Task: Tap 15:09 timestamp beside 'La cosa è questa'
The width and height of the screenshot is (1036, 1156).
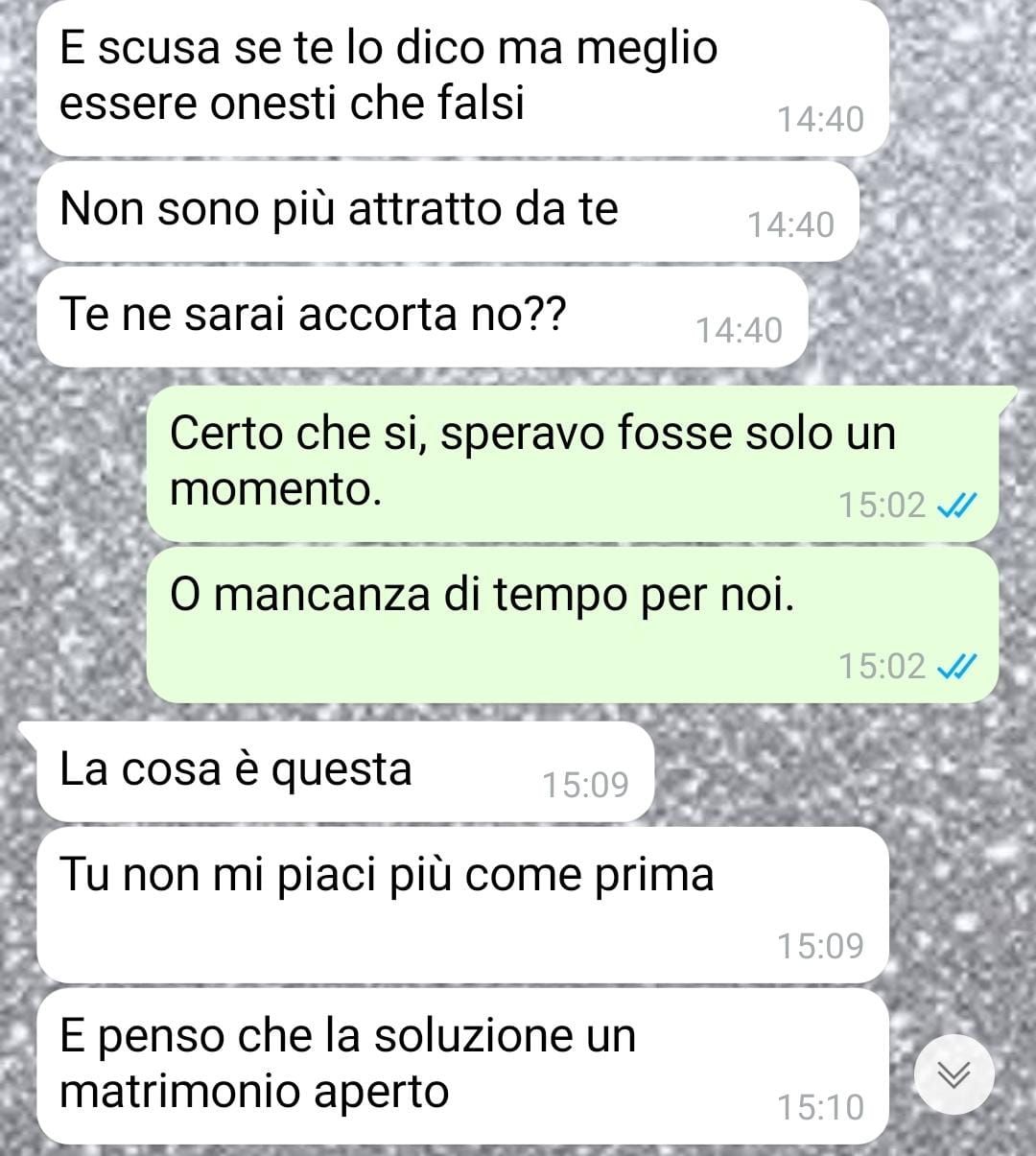Action: (x=585, y=786)
